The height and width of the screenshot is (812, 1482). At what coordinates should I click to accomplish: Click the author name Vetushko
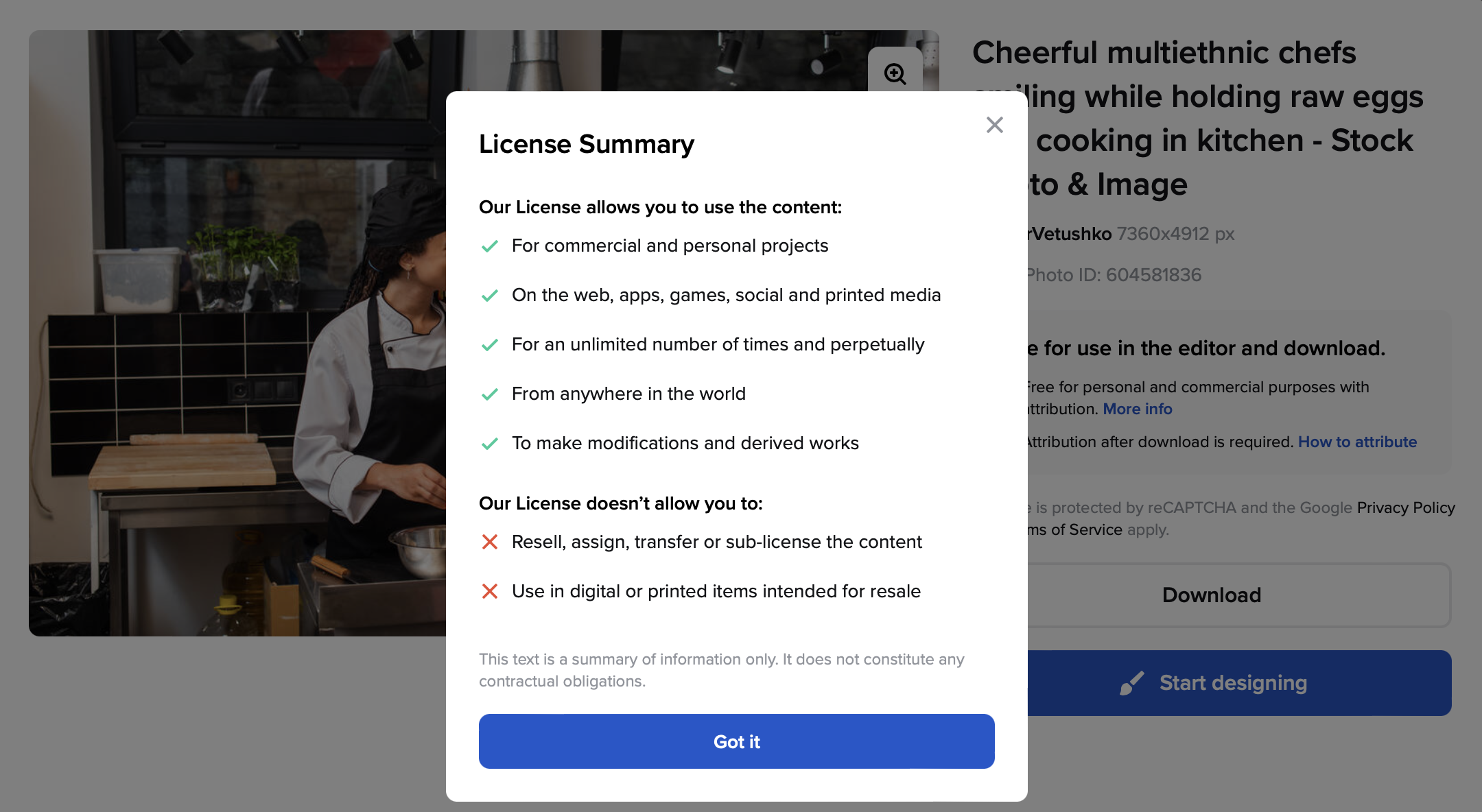pyautogui.click(x=1070, y=234)
